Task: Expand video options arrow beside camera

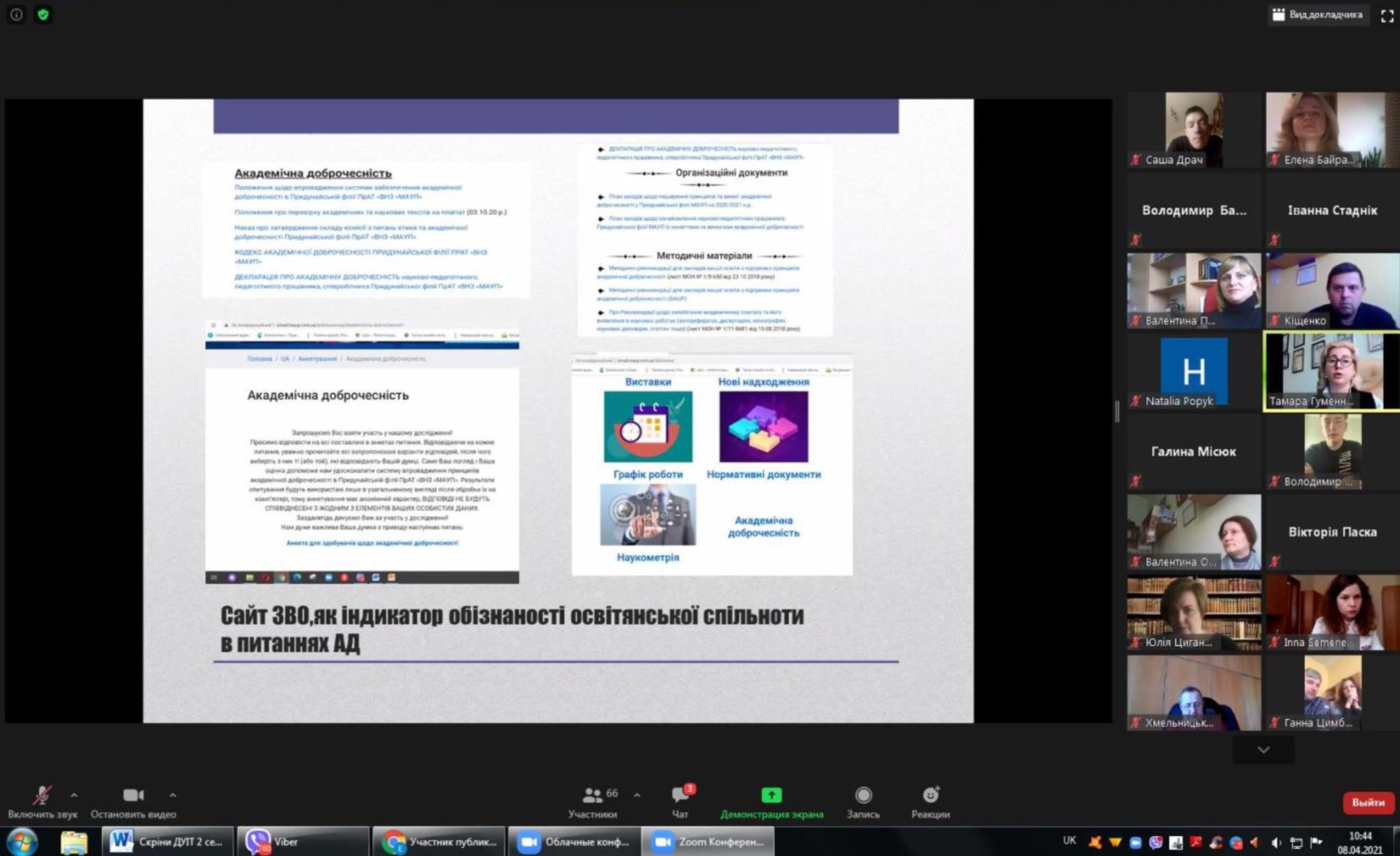Action: (173, 795)
